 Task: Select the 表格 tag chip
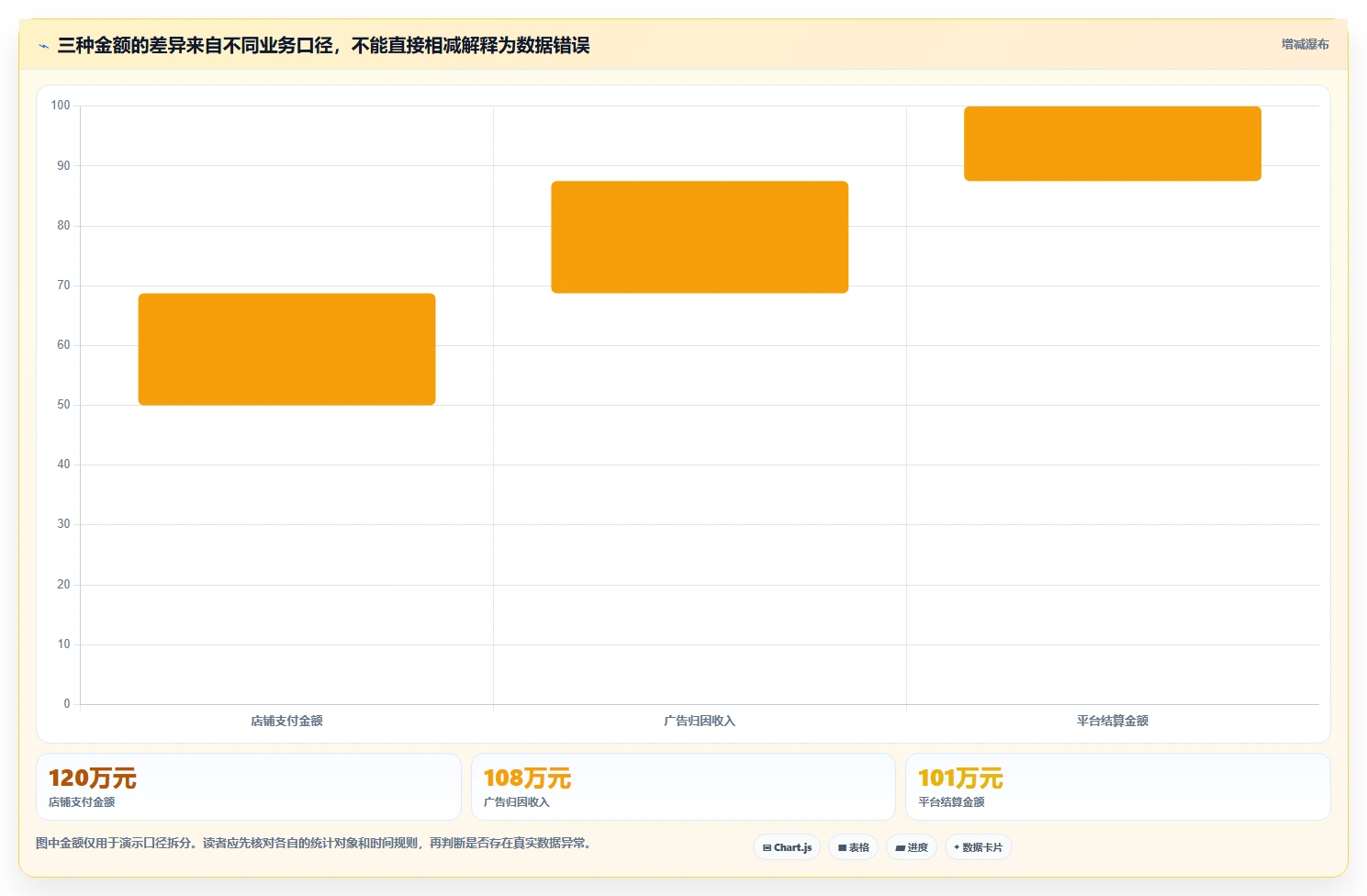point(853,847)
